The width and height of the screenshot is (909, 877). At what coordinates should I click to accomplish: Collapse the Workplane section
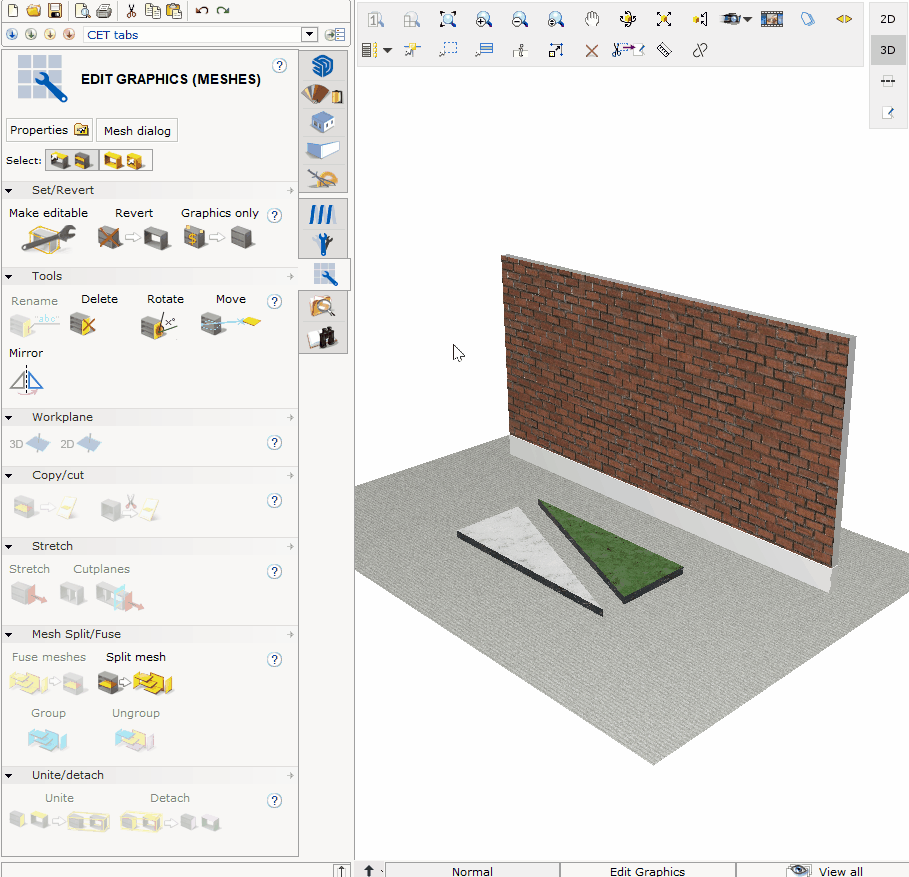9,417
